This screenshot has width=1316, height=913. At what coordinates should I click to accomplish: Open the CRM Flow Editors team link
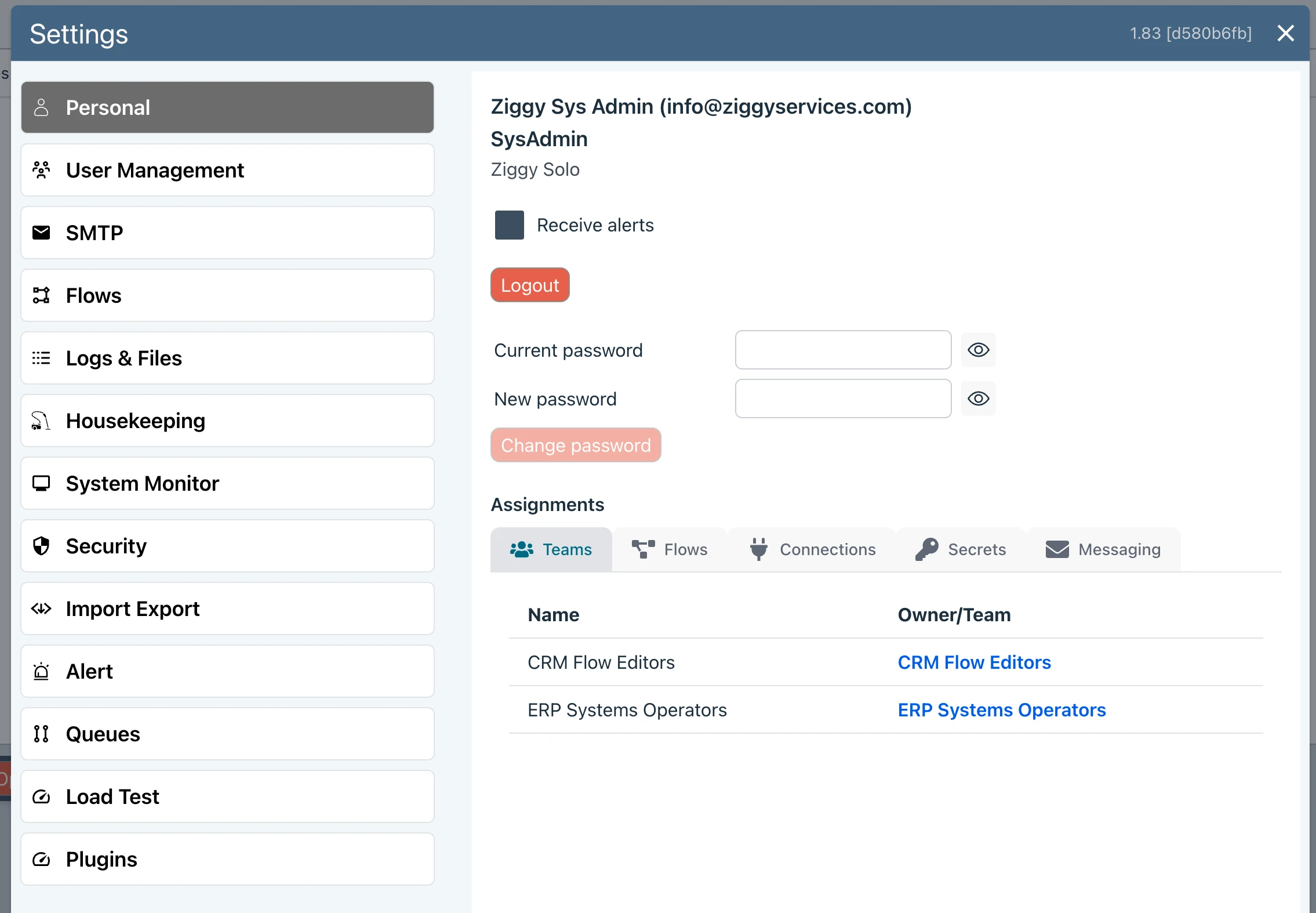pos(974,662)
